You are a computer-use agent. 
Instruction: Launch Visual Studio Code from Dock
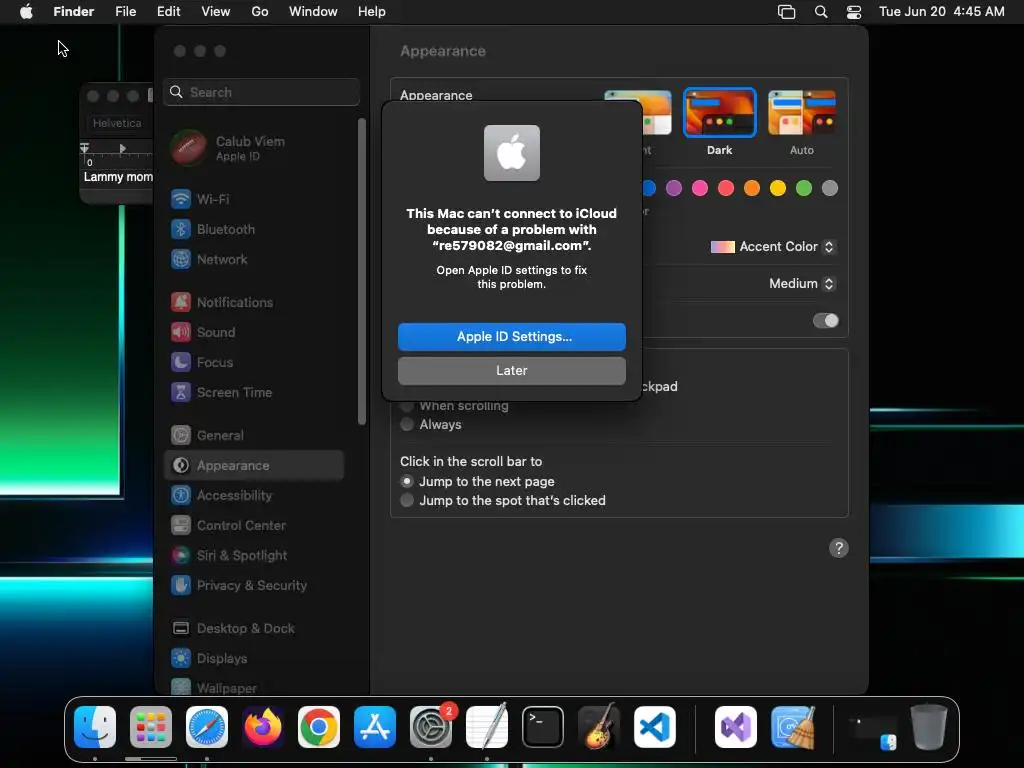(654, 727)
